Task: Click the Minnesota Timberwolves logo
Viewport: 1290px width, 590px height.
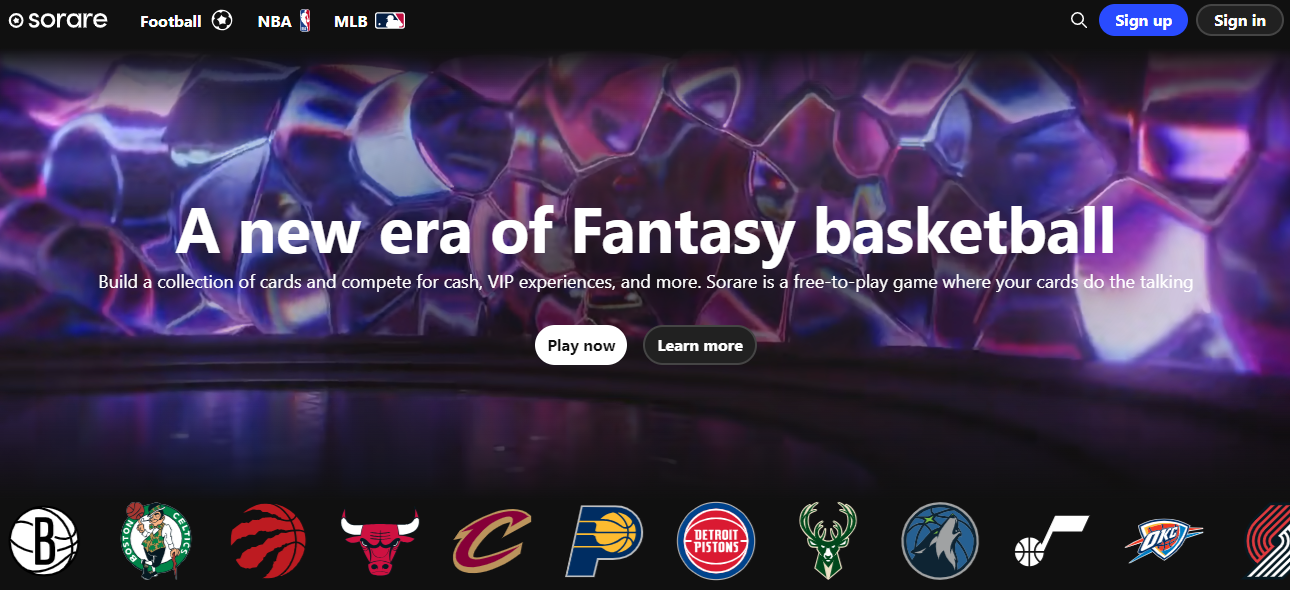Action: point(940,541)
